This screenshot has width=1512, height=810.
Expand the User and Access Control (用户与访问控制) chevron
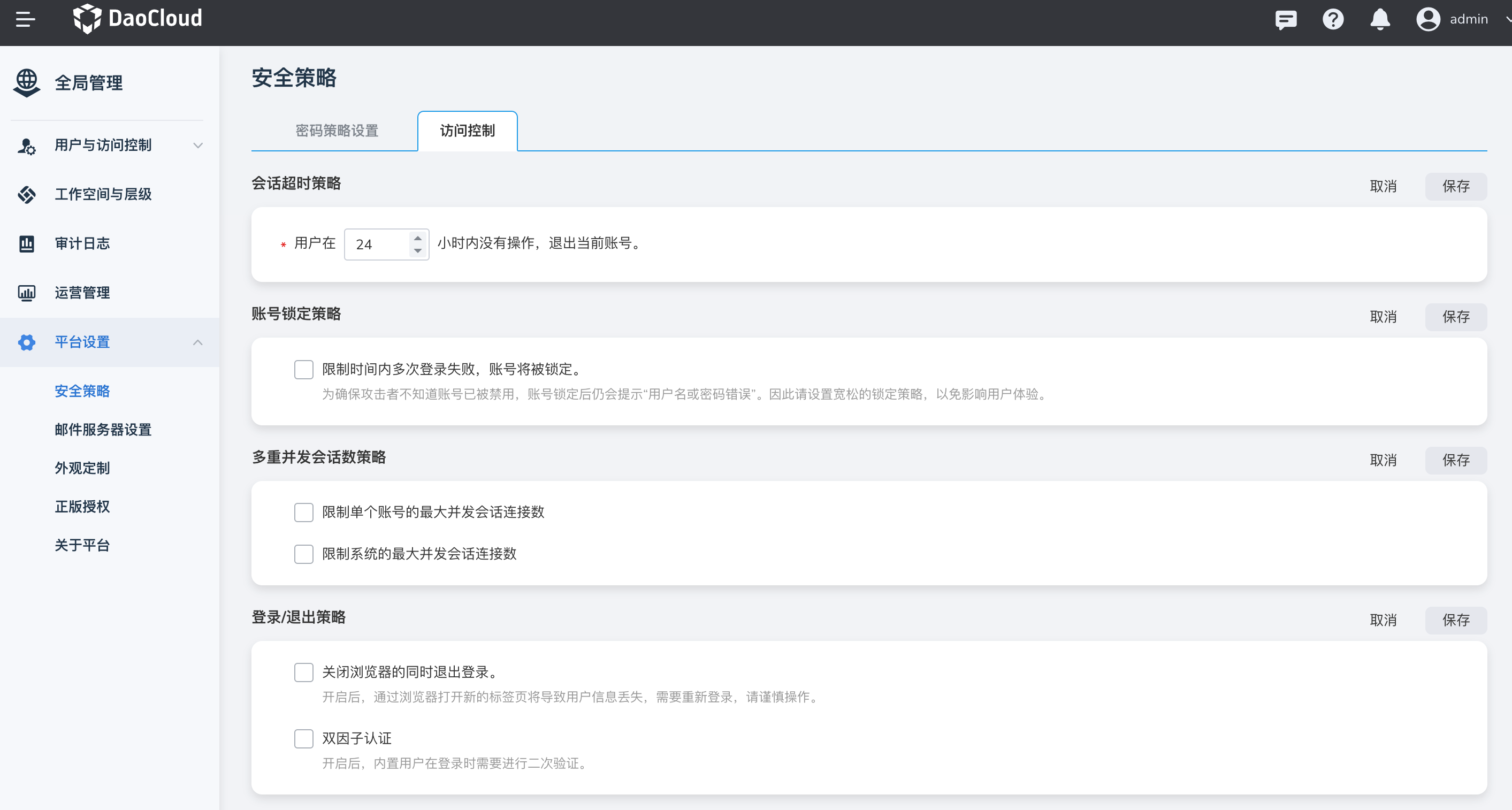(x=198, y=146)
